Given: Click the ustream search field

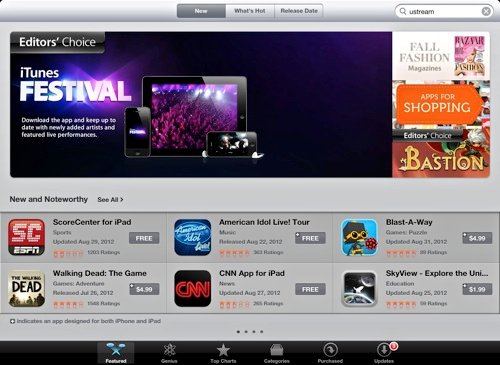Looking at the screenshot, I should (x=444, y=11).
